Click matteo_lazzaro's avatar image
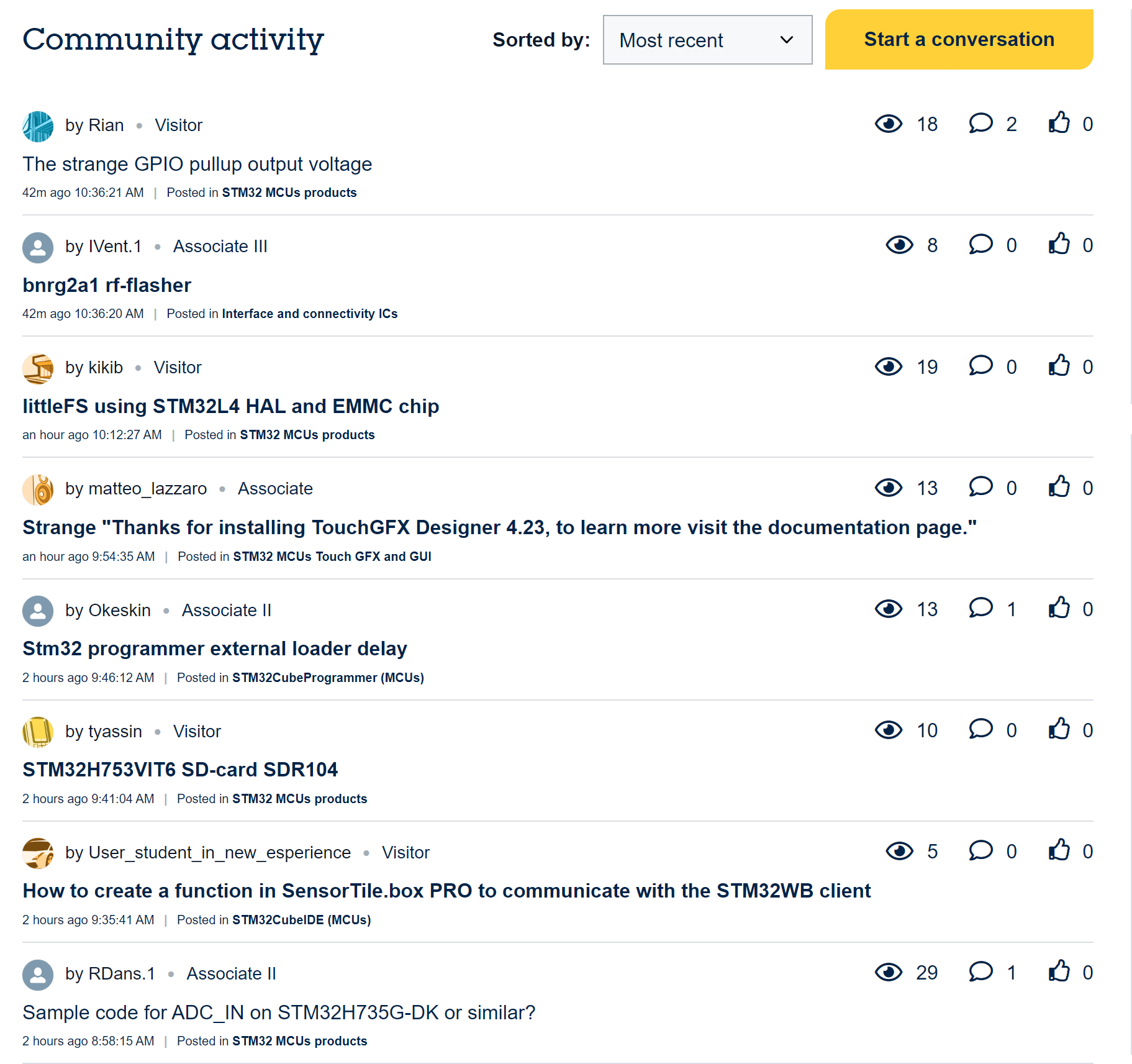 [38, 489]
